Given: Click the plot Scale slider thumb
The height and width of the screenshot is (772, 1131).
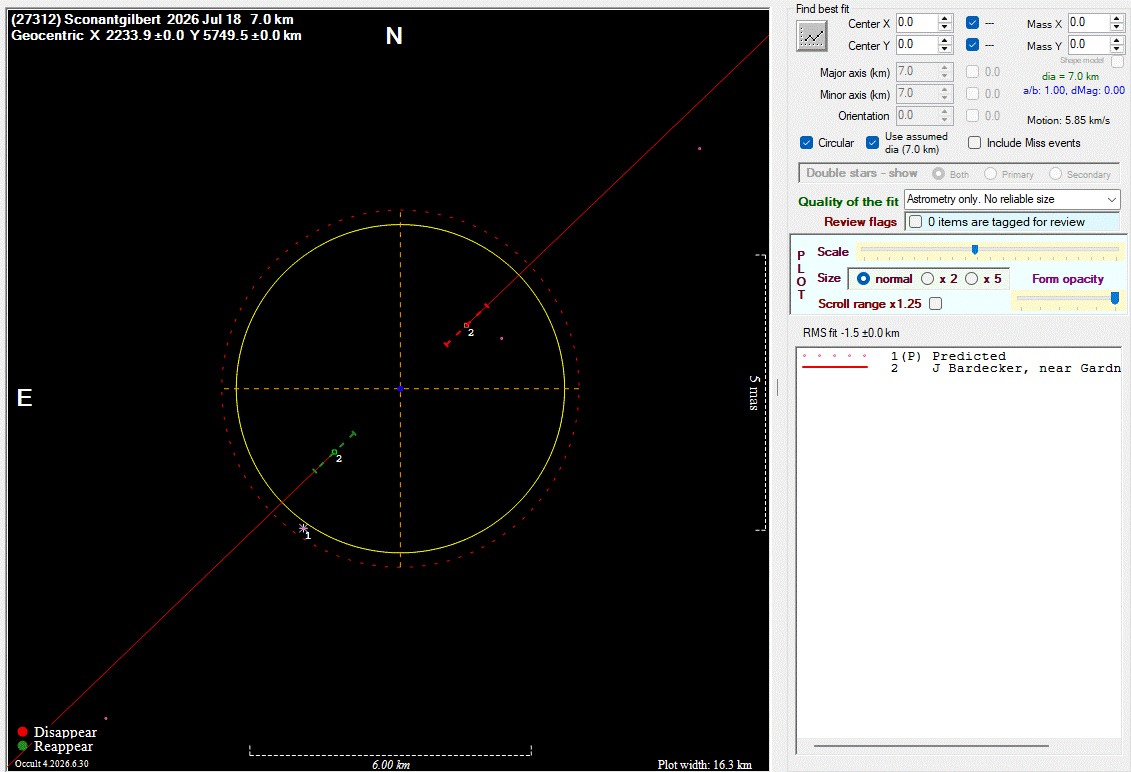Looking at the screenshot, I should click(x=974, y=250).
